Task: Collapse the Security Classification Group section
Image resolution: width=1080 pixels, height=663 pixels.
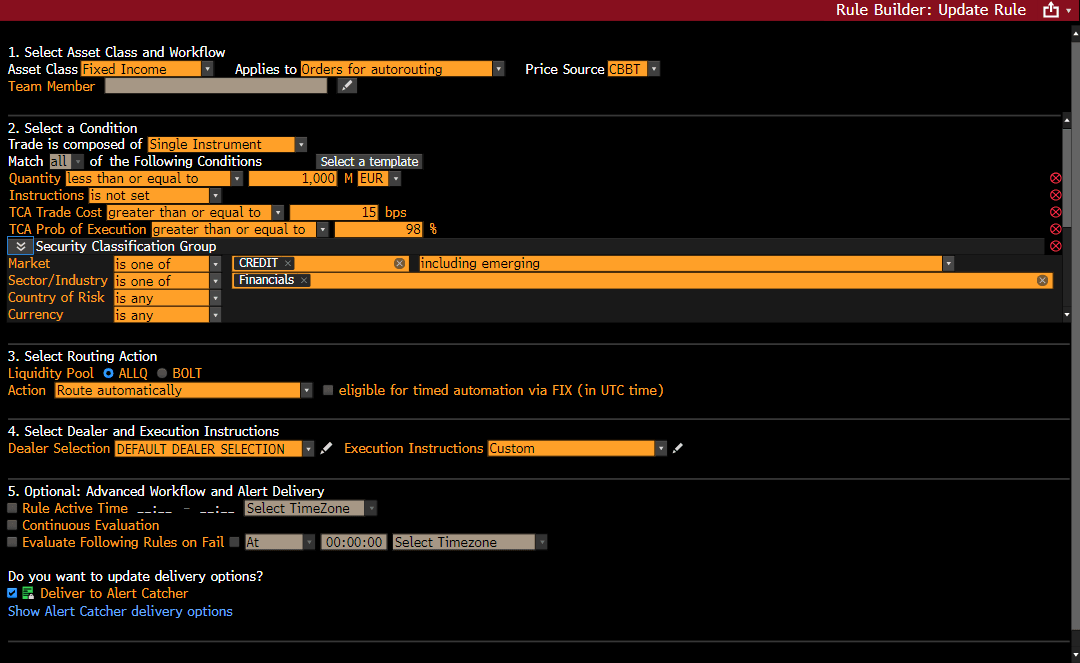Action: click(20, 246)
